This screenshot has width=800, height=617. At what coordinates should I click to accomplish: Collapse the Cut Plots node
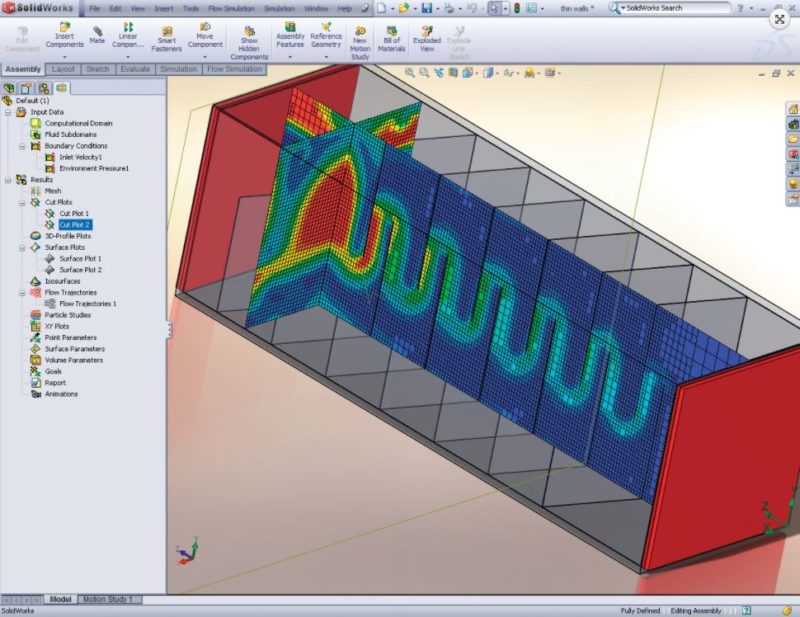point(22,201)
